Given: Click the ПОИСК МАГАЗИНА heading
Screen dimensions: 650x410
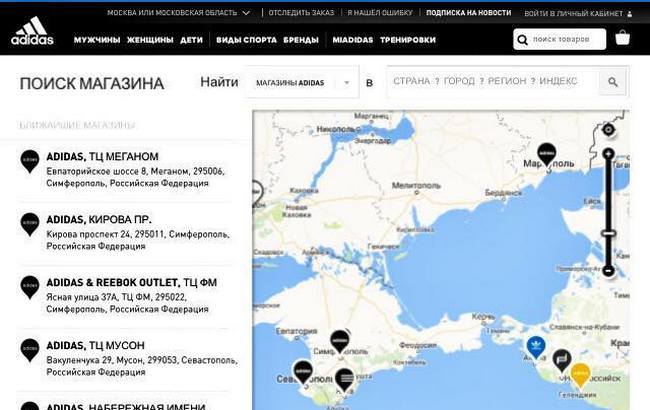Looking at the screenshot, I should [x=92, y=84].
